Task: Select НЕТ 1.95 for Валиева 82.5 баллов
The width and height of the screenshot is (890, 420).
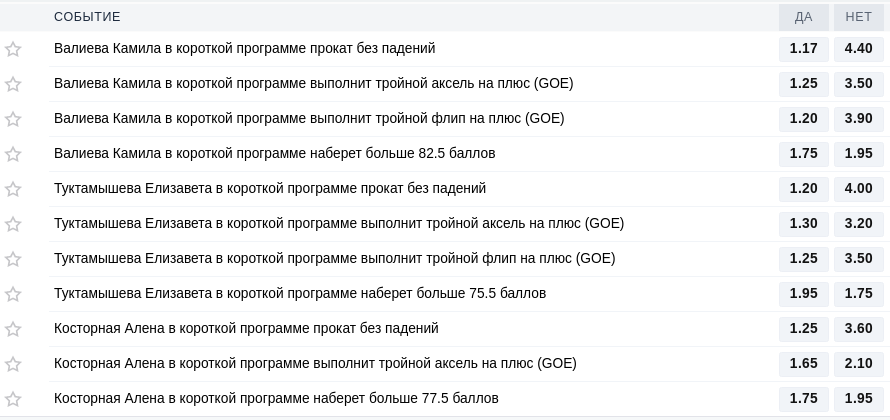Action: point(858,154)
